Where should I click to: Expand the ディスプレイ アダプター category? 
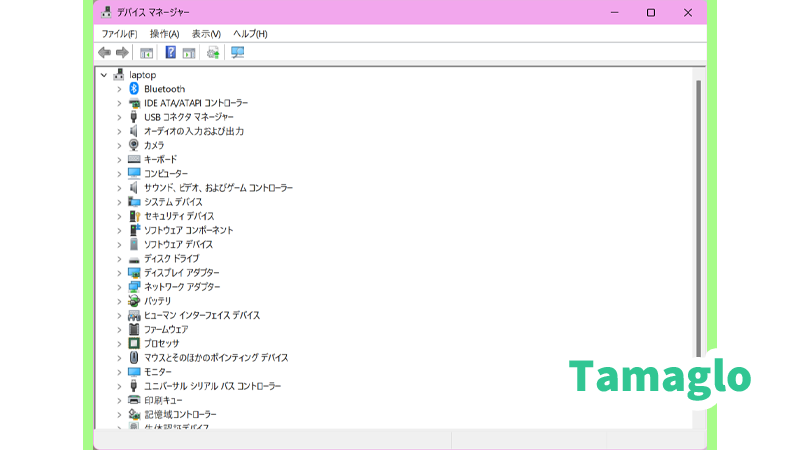(119, 273)
